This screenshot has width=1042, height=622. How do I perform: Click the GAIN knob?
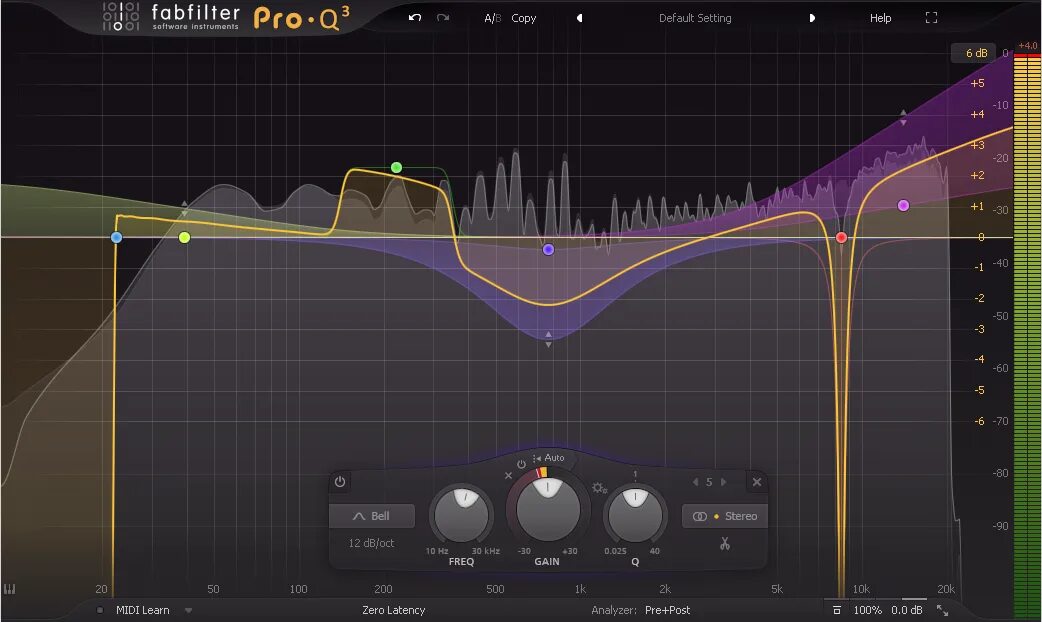[x=548, y=510]
